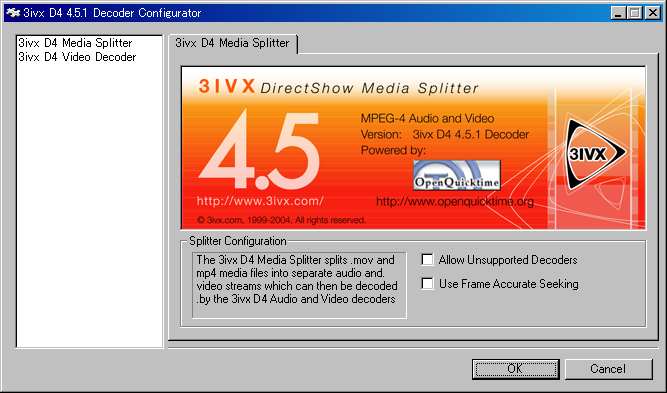Enable Allow Unsupported Decoders checkbox
Image resolution: width=667 pixels, height=393 pixels.
(x=427, y=259)
